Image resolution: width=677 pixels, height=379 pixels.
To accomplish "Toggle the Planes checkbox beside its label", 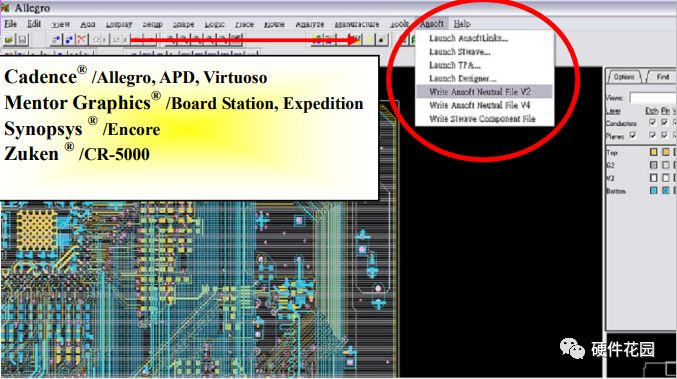I will [633, 136].
